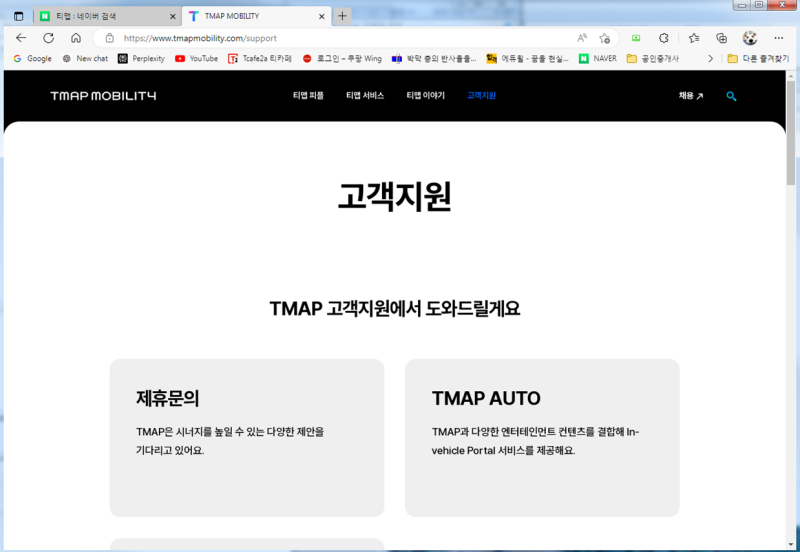This screenshot has width=800, height=552.
Task: Click the scrollbar up arrow
Action: (x=791, y=76)
